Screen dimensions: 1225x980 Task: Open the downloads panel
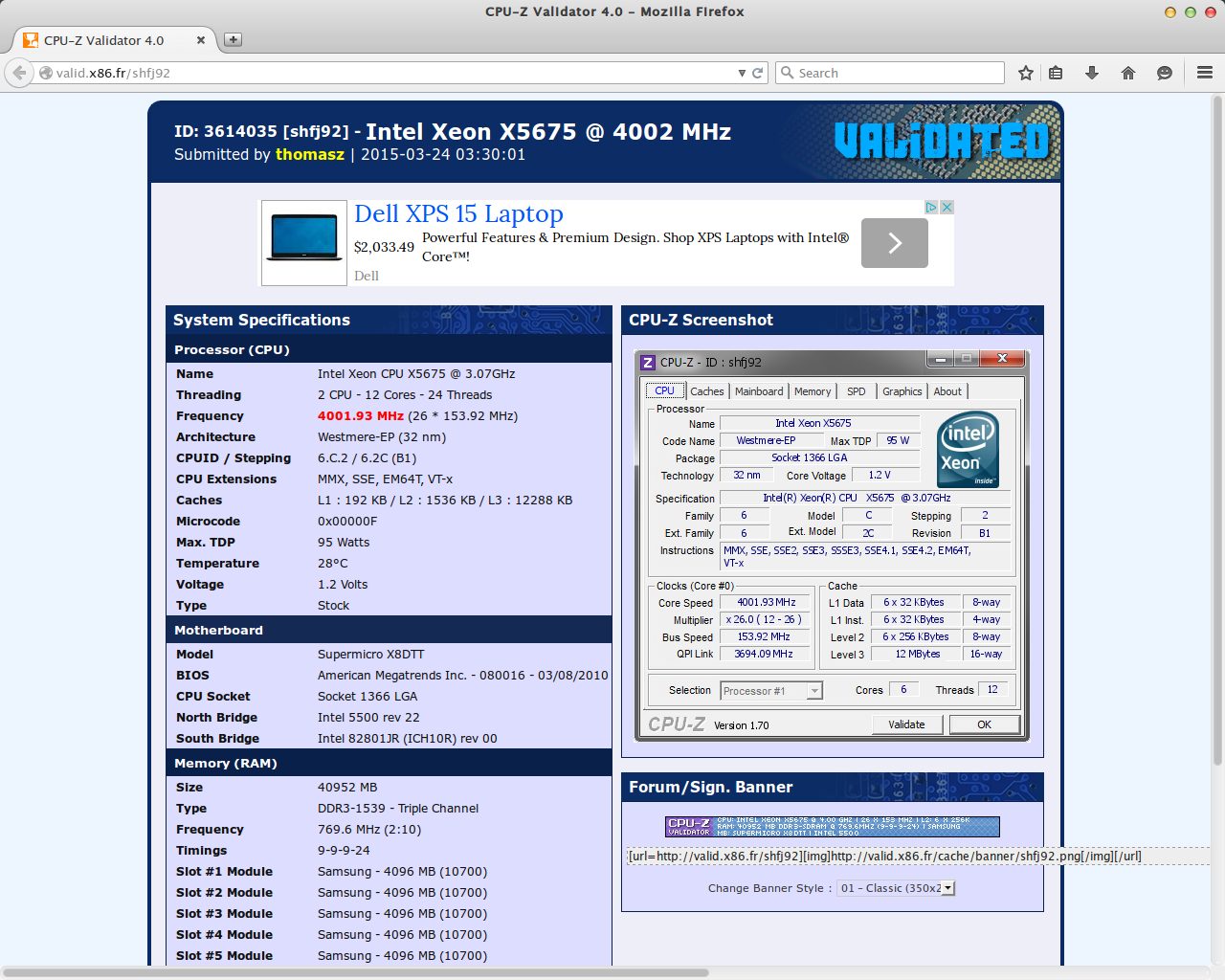pos(1092,73)
